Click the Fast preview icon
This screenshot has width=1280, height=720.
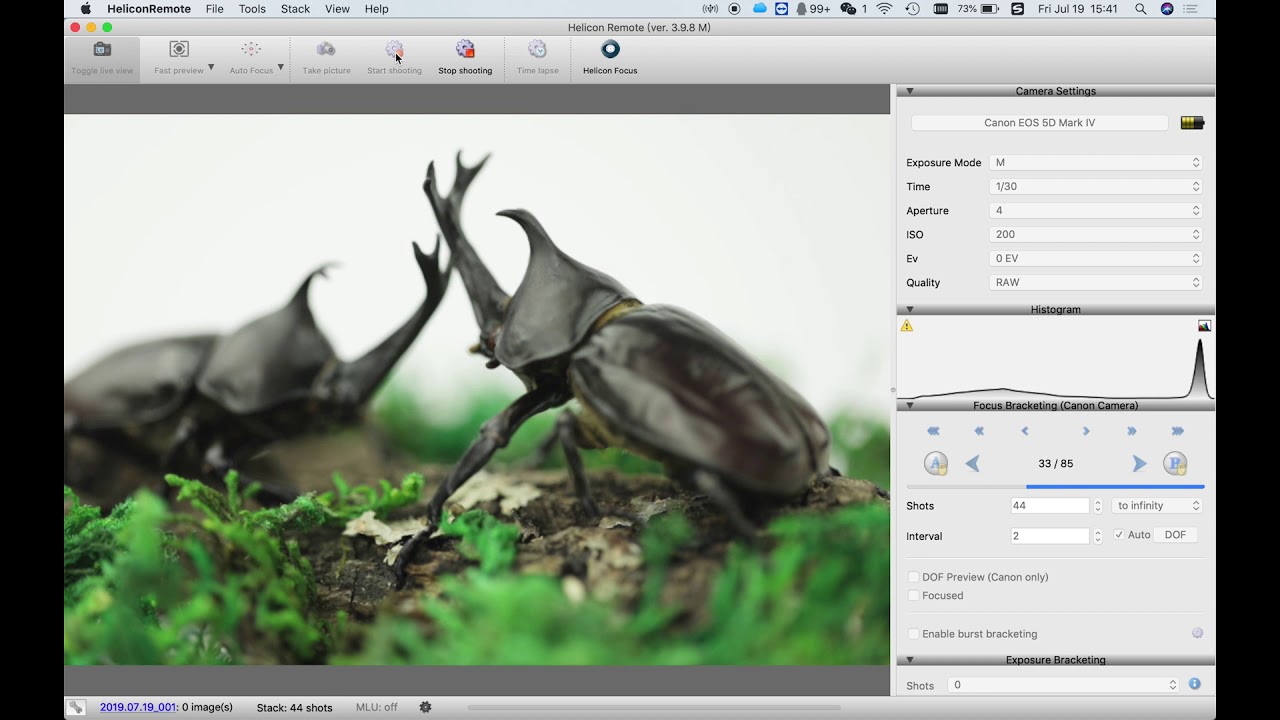pos(179,49)
